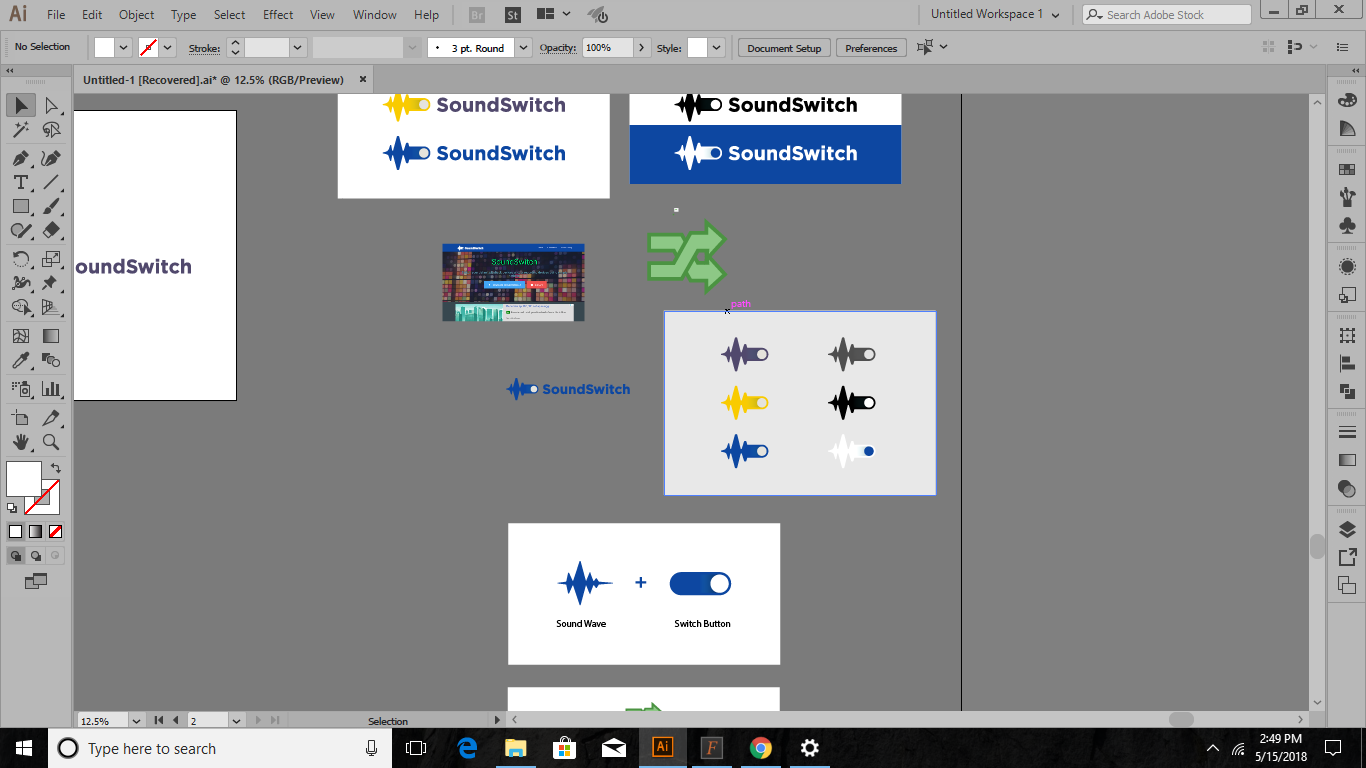1366x768 pixels.
Task: Open the variable width profile dropdown
Action: point(411,47)
